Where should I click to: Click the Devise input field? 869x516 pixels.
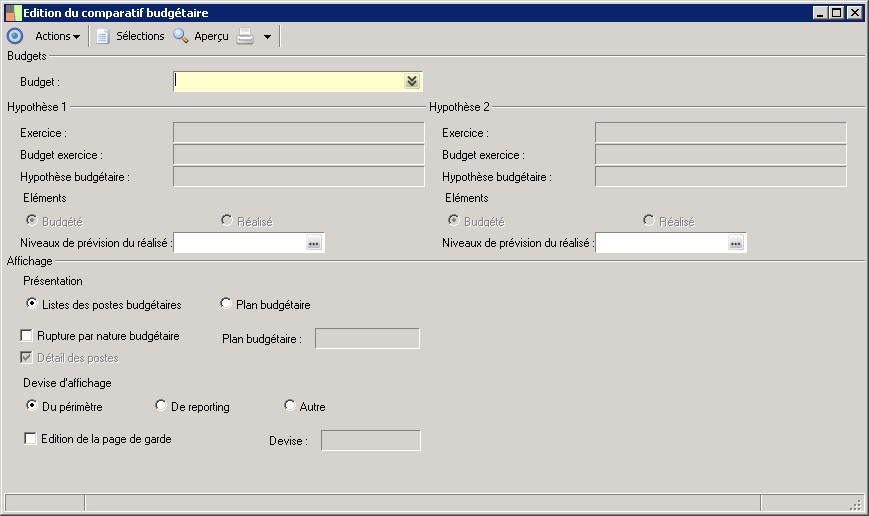pos(371,441)
